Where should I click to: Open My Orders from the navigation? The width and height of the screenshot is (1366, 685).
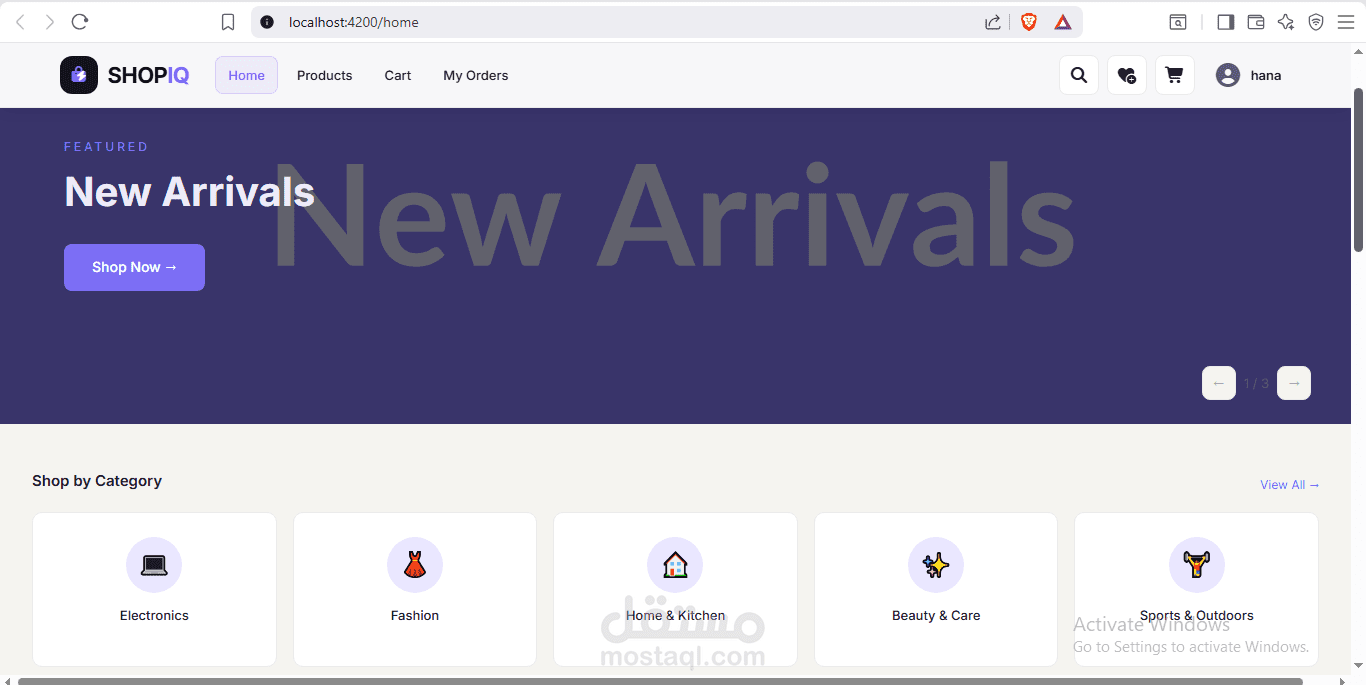tap(475, 75)
